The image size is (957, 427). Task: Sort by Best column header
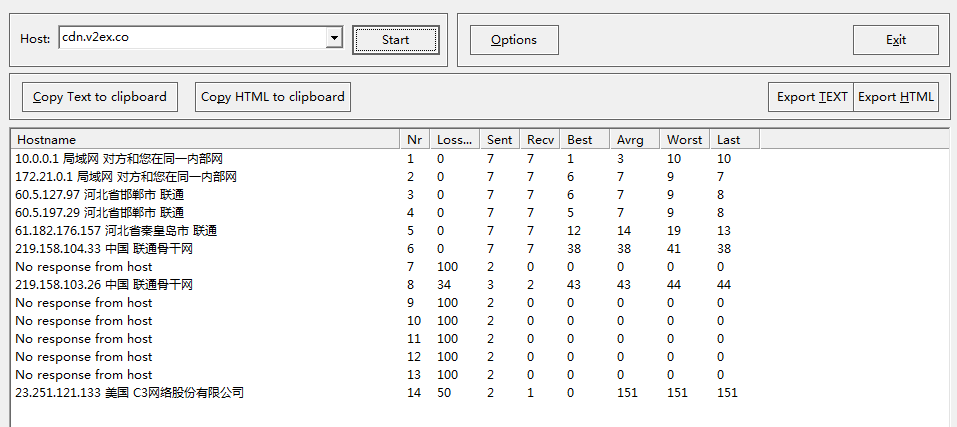[584, 139]
